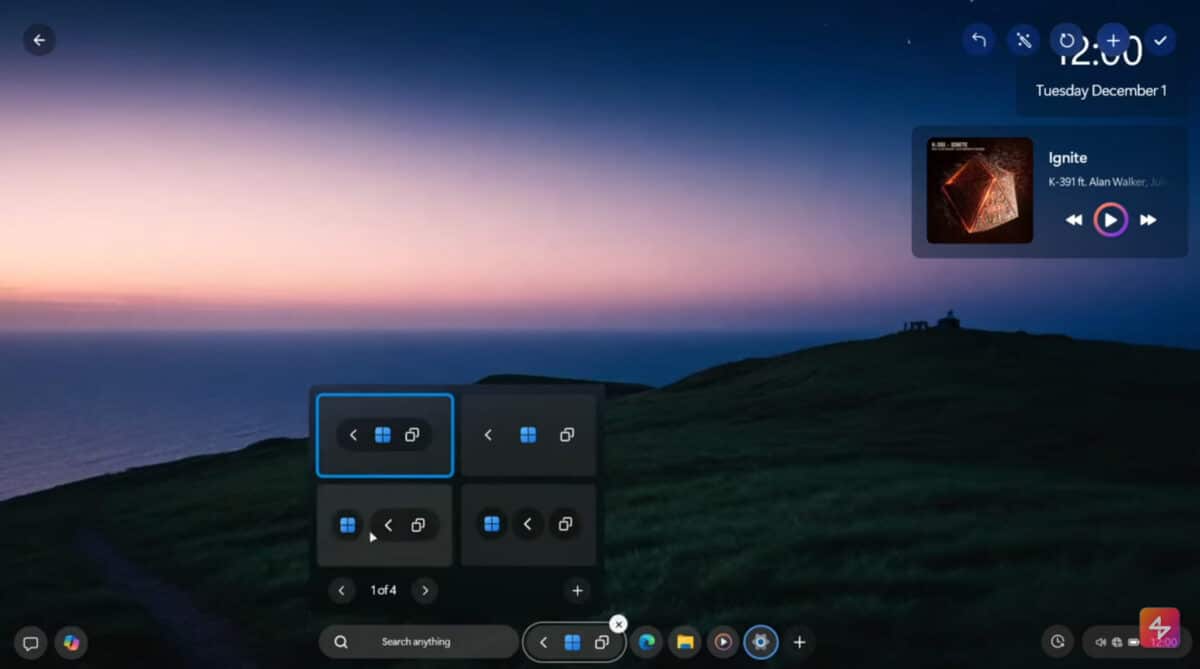Play the Ignite track in the music widget
Screen dimensions: 1200x669
pos(1110,219)
